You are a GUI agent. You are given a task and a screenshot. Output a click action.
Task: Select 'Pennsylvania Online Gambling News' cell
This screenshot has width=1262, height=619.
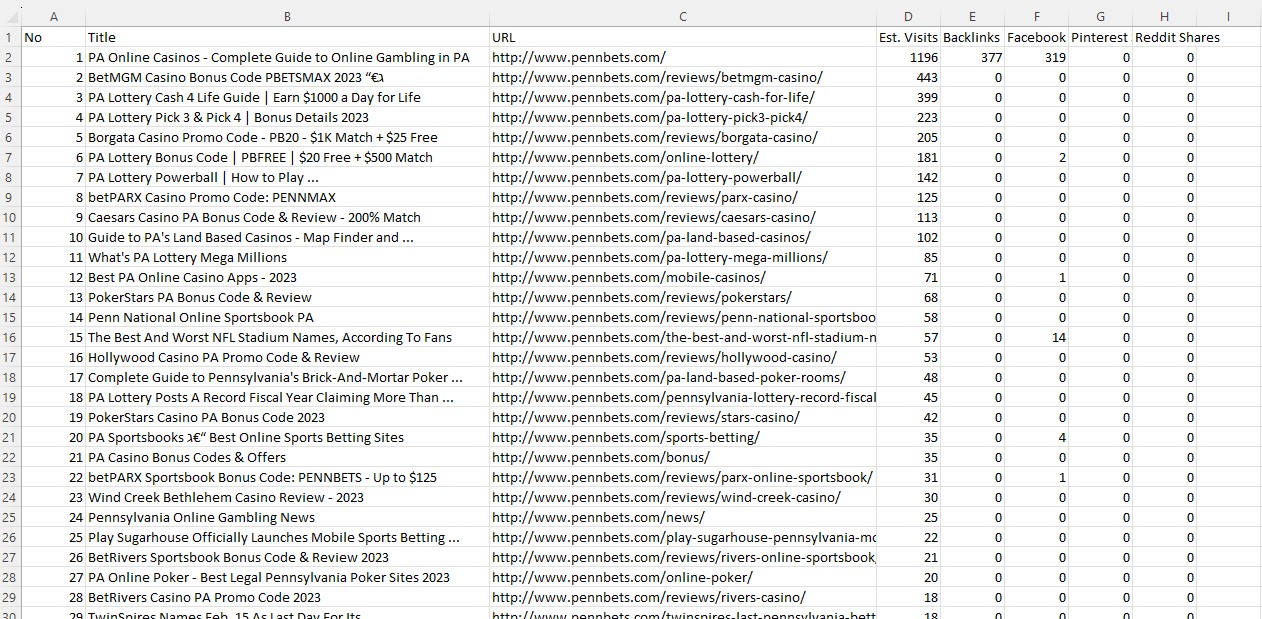[287, 517]
